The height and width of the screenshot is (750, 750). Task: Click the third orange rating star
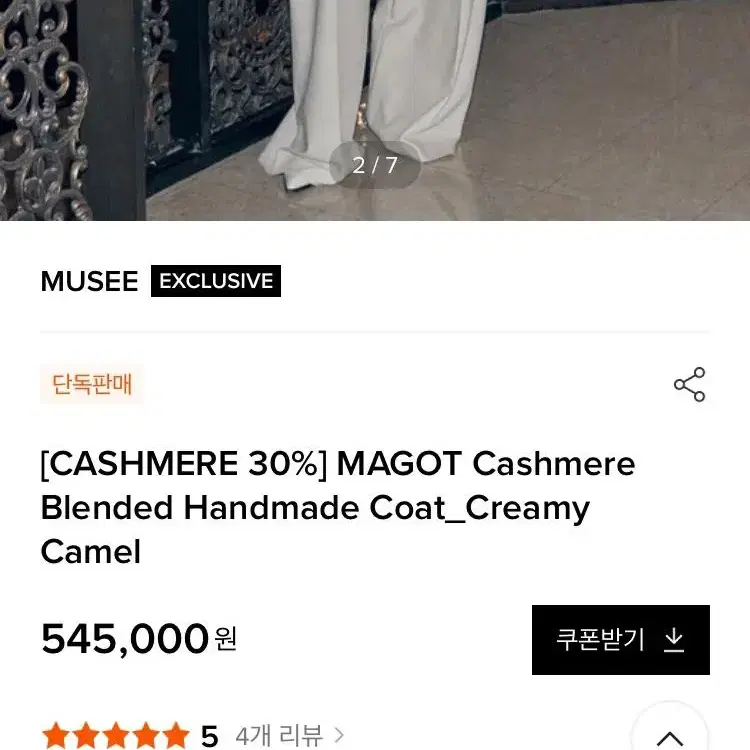(116, 735)
